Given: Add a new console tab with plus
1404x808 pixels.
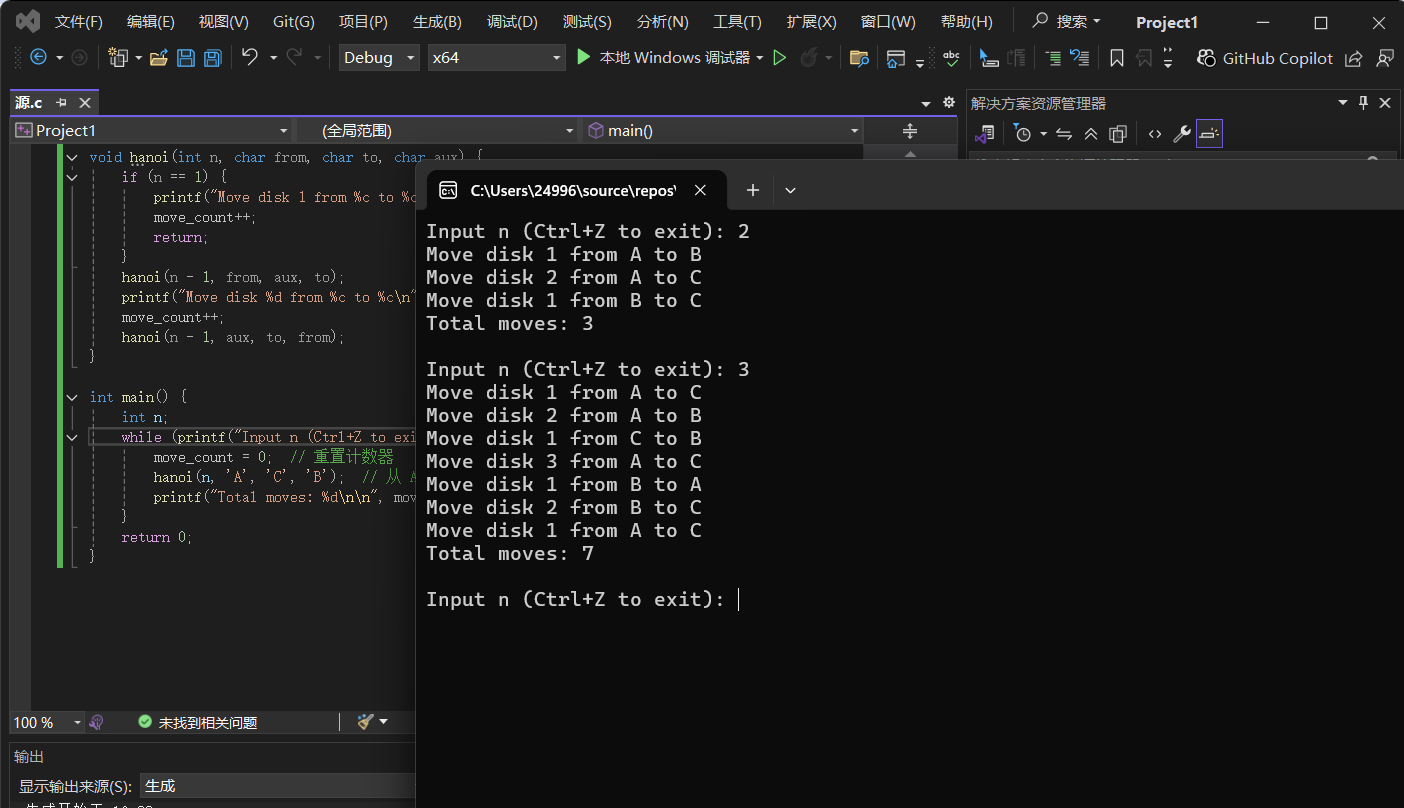Looking at the screenshot, I should 753,190.
